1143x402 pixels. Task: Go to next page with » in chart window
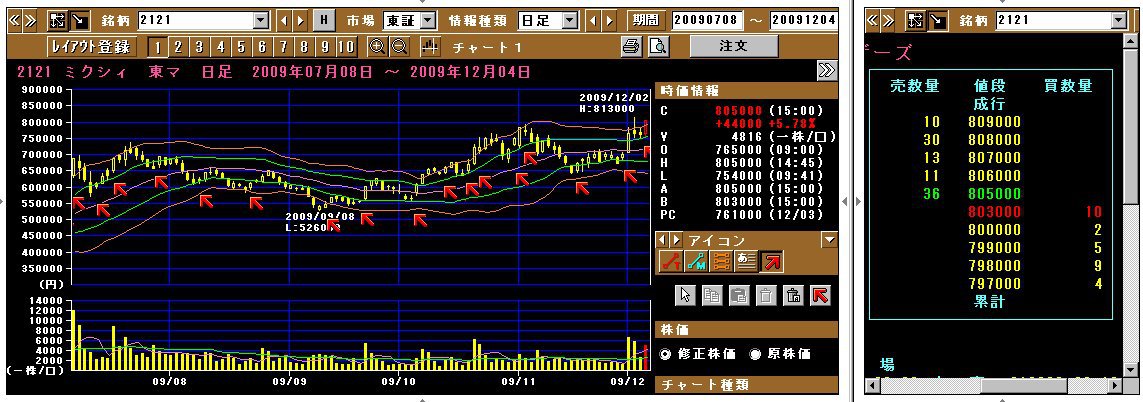coord(29,20)
